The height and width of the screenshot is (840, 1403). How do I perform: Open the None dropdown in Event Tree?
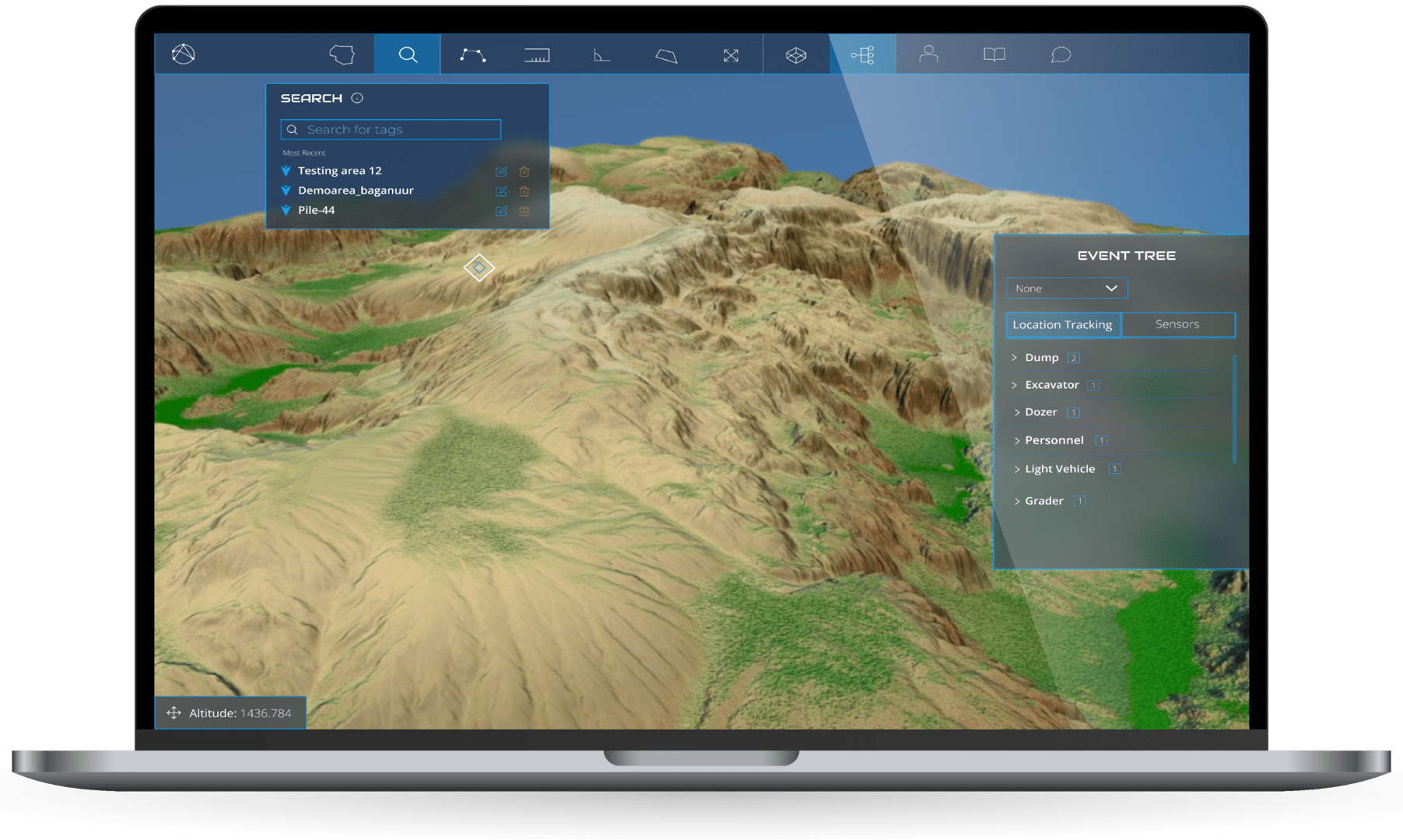[1066, 289]
